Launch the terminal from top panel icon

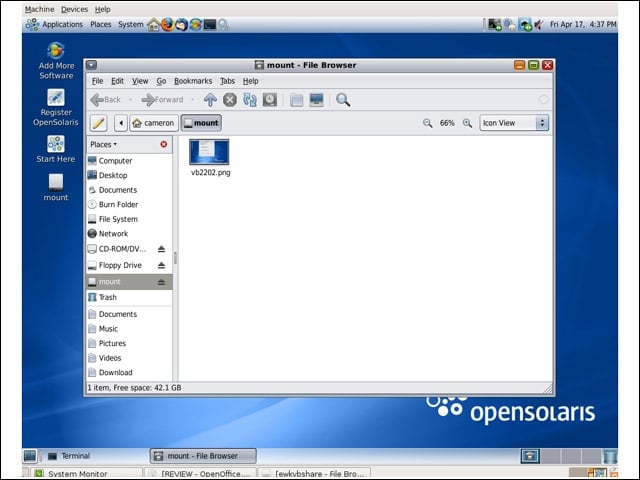[210, 24]
